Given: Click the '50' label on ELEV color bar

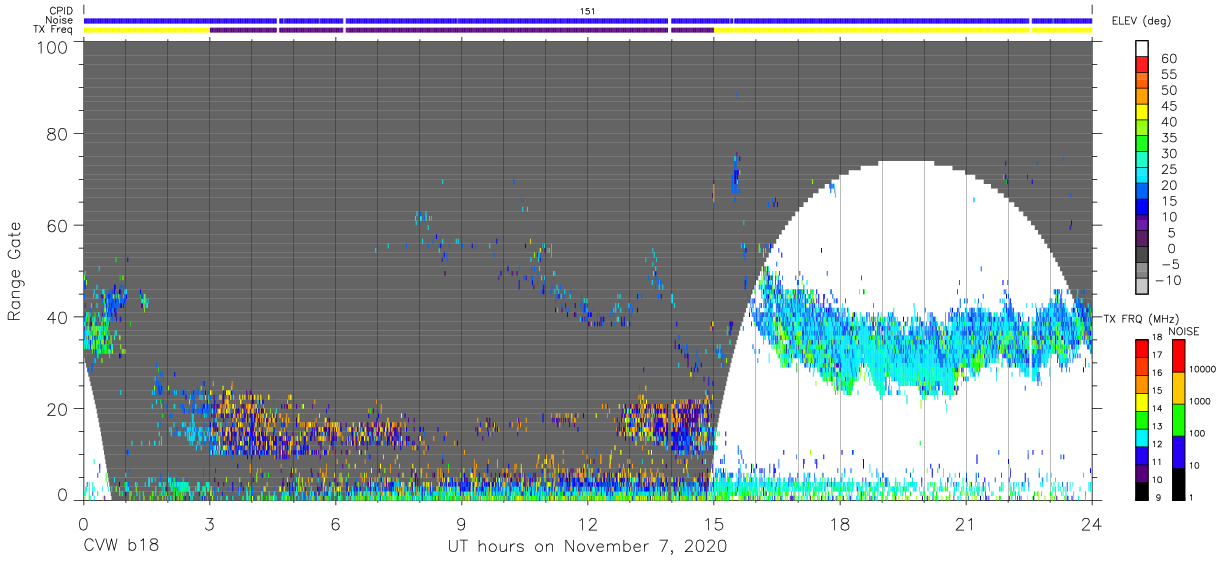Looking at the screenshot, I should (x=1168, y=90).
